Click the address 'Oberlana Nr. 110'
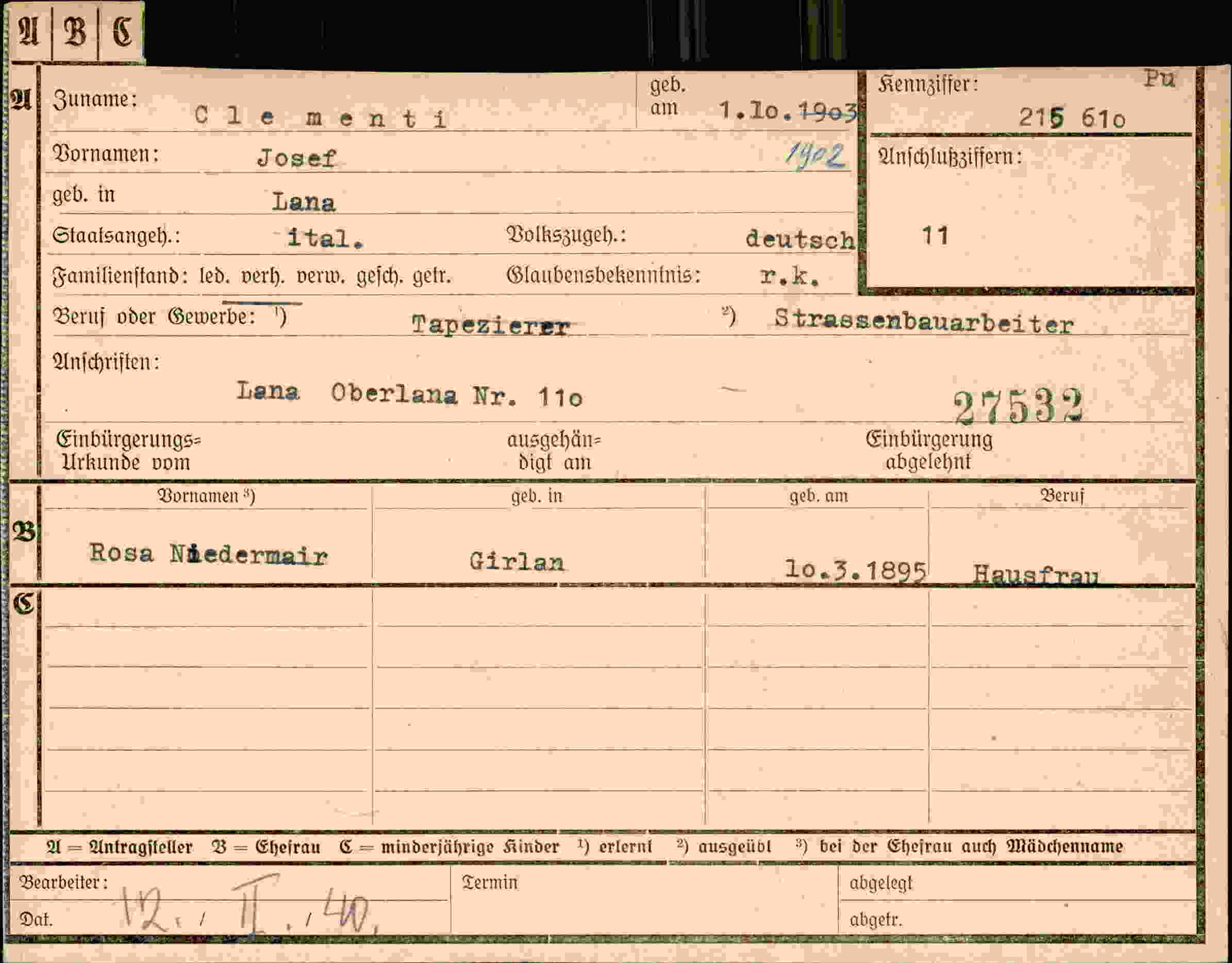Screen dimensions: 1232x963 pos(456,394)
